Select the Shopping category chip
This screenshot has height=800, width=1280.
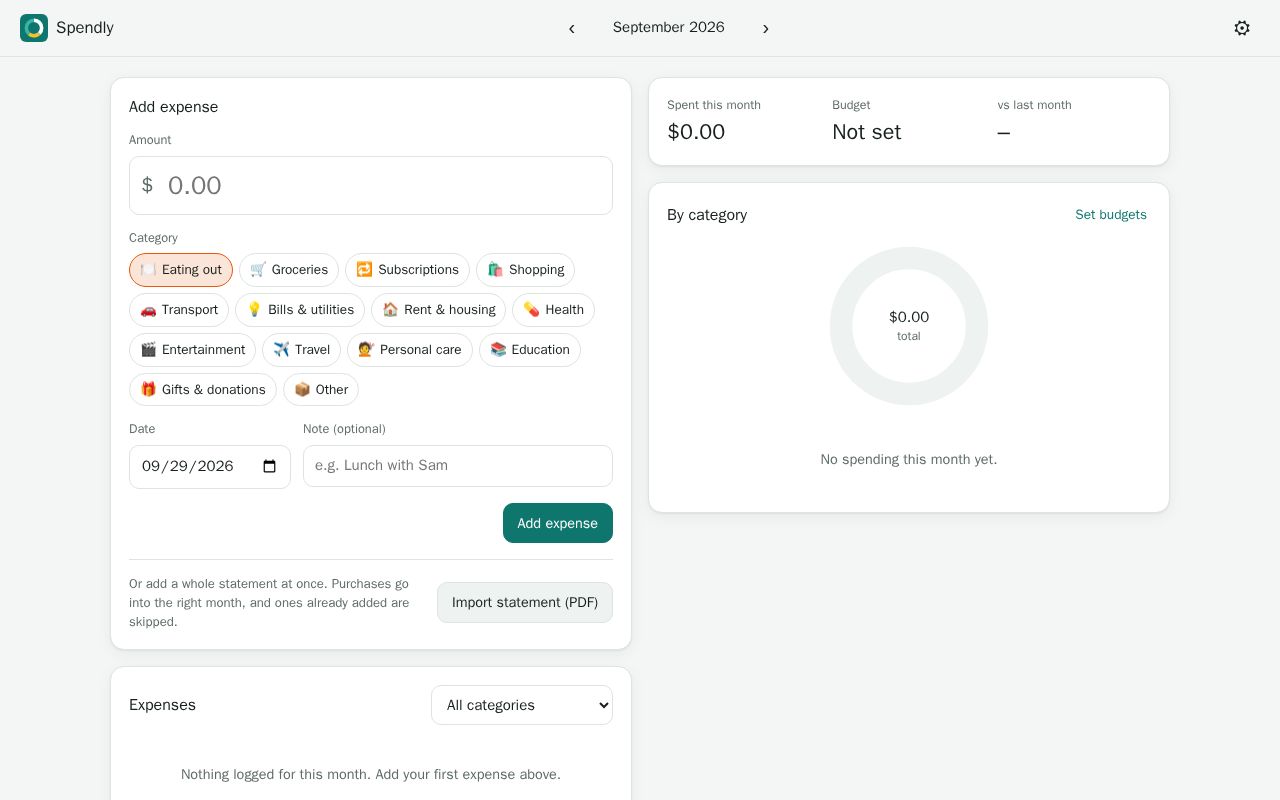click(x=525, y=270)
